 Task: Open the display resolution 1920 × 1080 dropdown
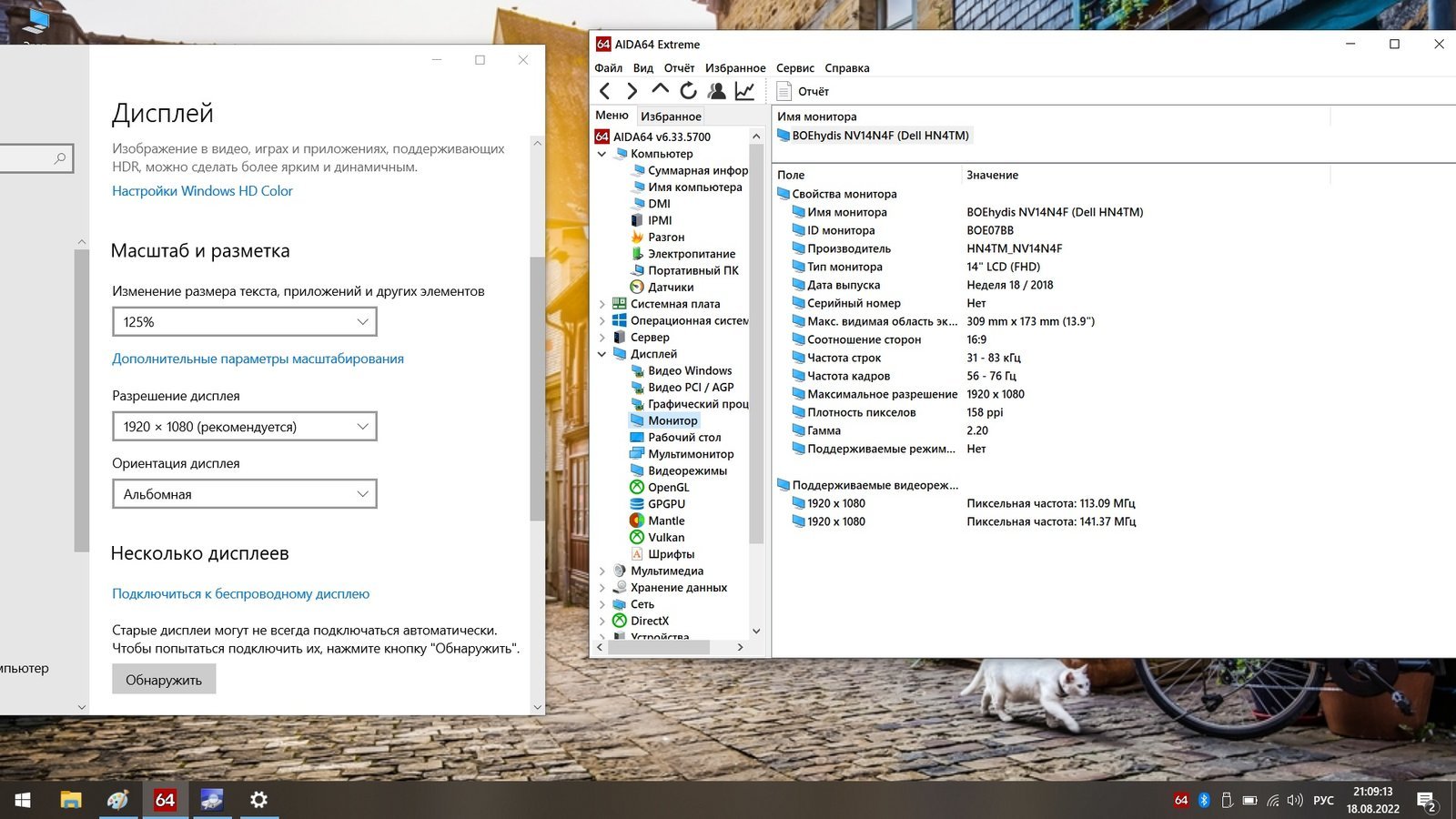244,427
